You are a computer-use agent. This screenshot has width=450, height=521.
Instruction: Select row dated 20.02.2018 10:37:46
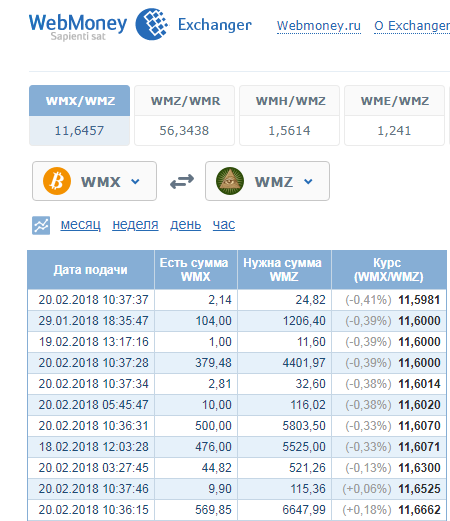point(237,489)
